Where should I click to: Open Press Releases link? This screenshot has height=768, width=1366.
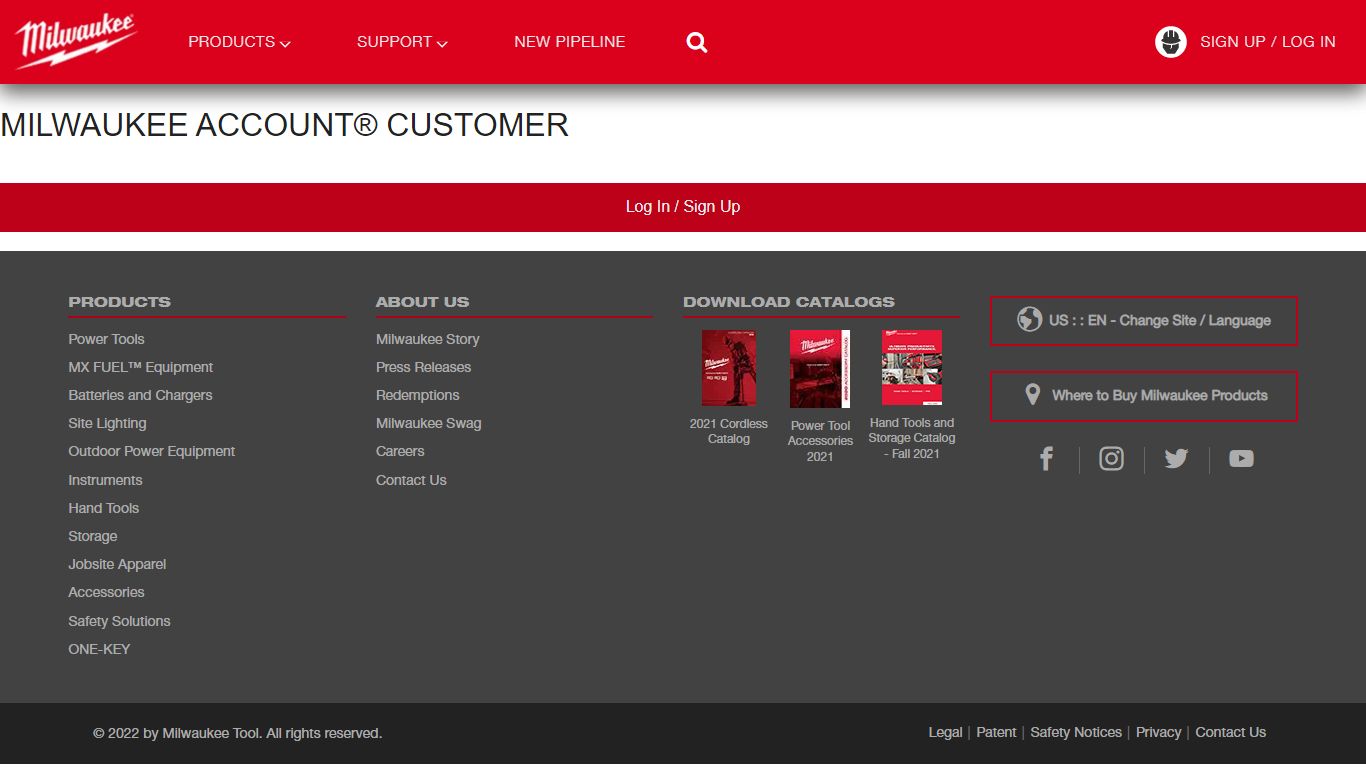423,367
